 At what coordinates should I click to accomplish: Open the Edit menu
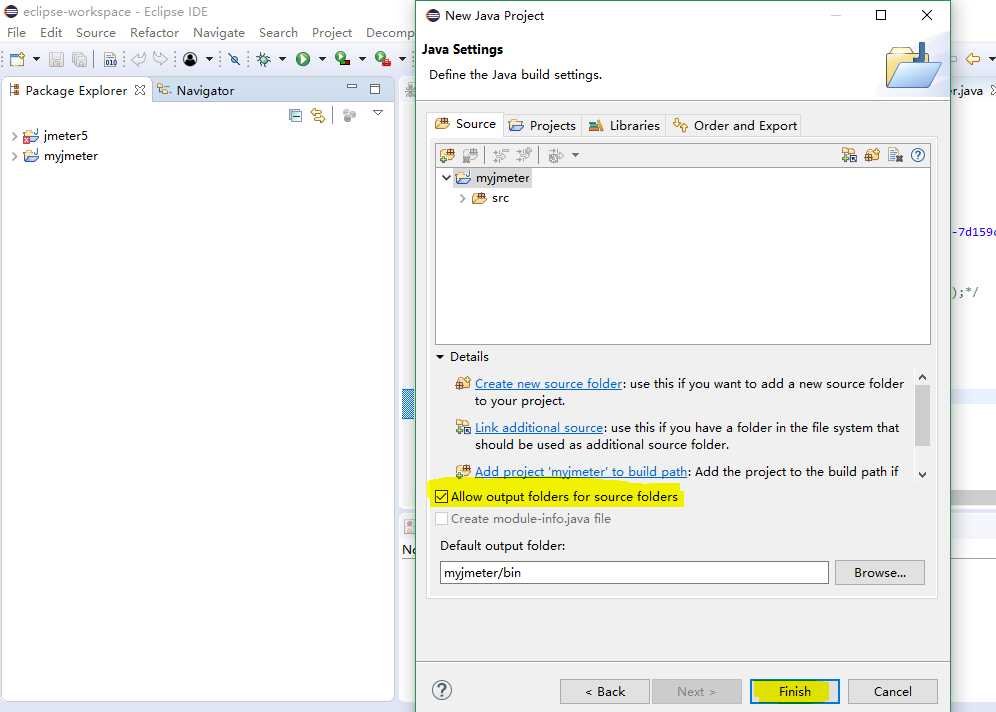(x=51, y=32)
